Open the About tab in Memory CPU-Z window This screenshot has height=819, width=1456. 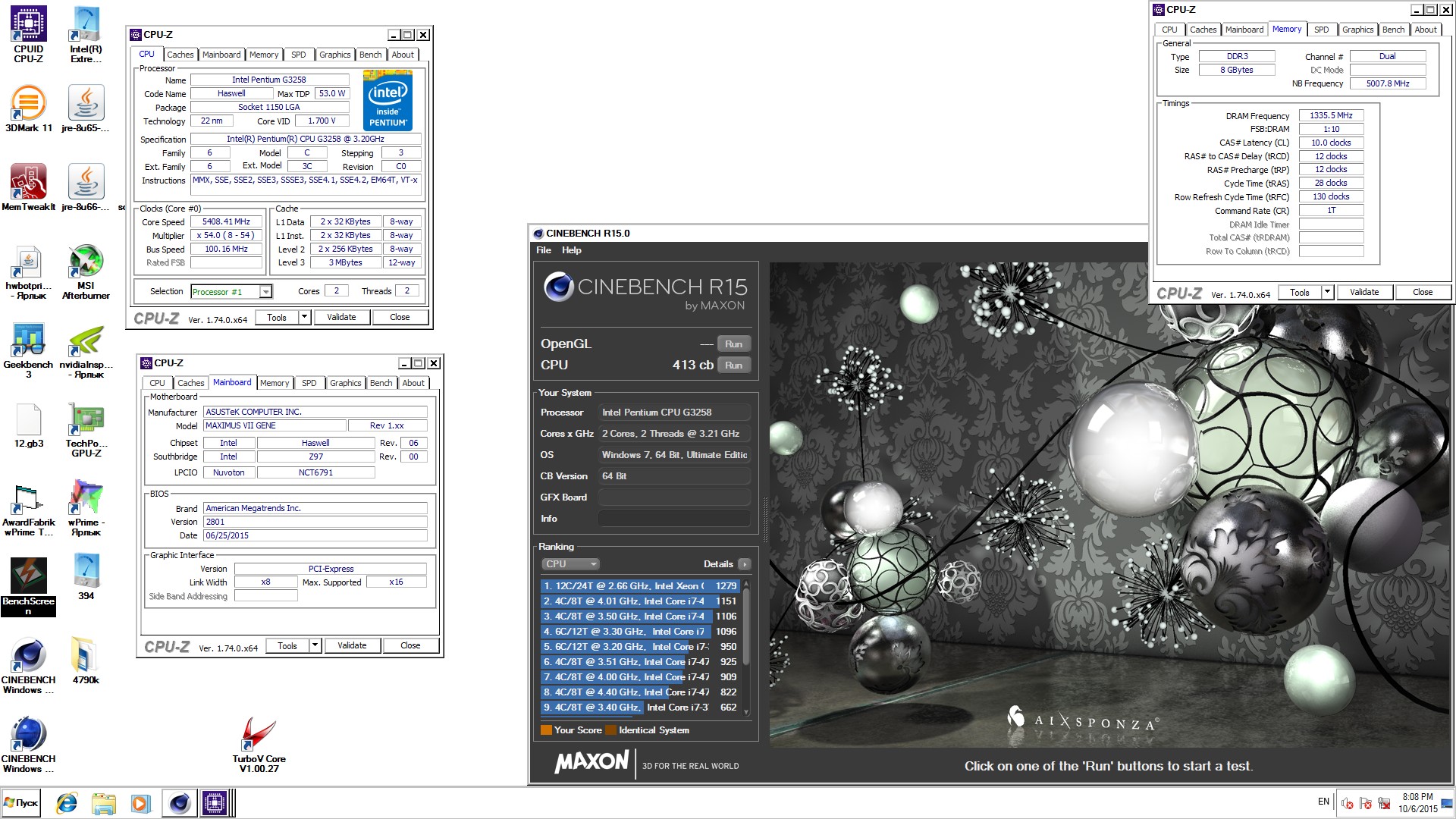[x=1426, y=30]
